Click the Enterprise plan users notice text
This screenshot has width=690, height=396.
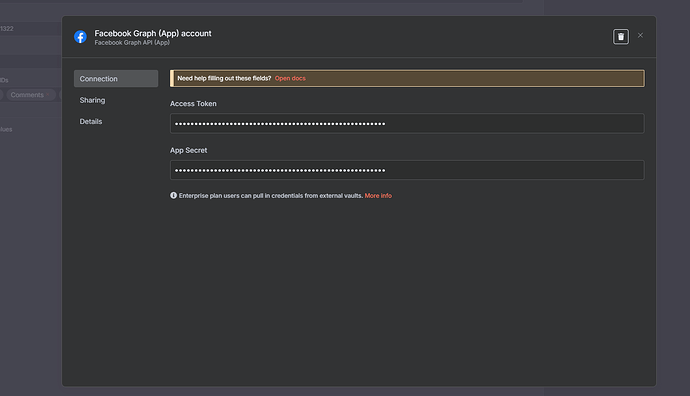pyautogui.click(x=271, y=196)
